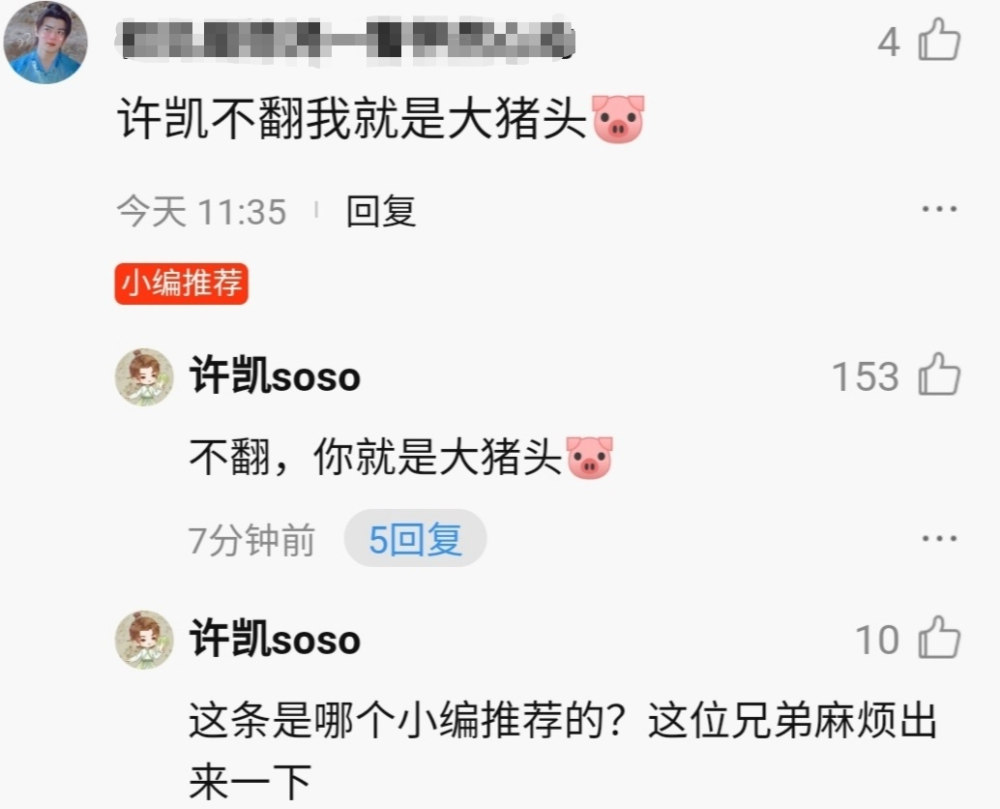Open 许凯soso profile name above 这条是哪个 comment

pyautogui.click(x=275, y=639)
